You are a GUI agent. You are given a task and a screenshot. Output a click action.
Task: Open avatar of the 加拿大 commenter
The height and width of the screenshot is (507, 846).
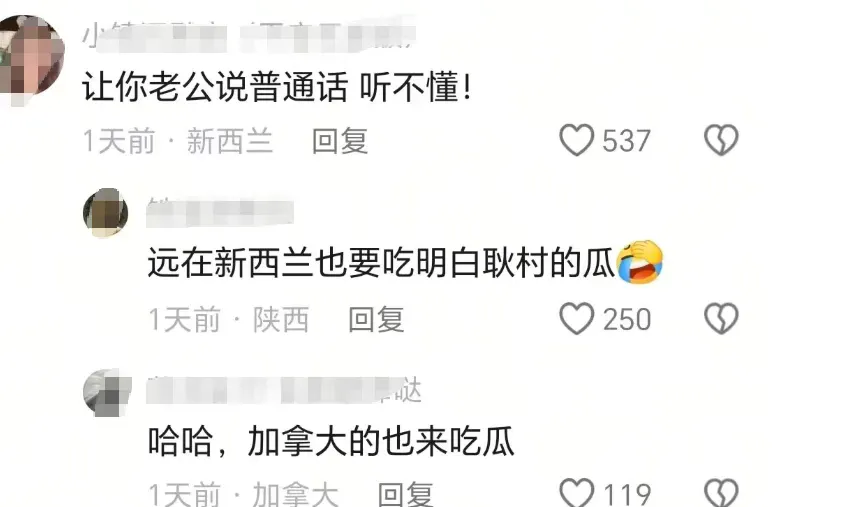(107, 392)
